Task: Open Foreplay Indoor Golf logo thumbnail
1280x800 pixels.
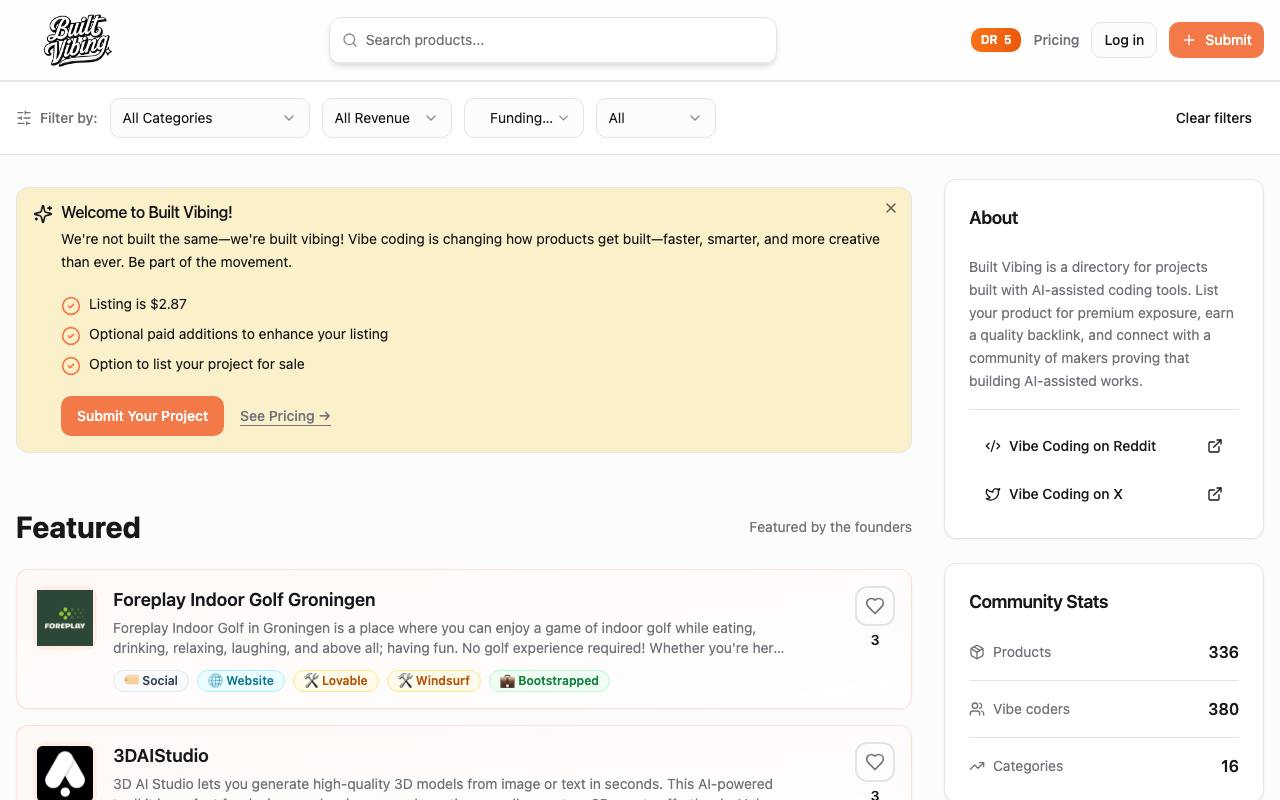Action: pyautogui.click(x=65, y=618)
